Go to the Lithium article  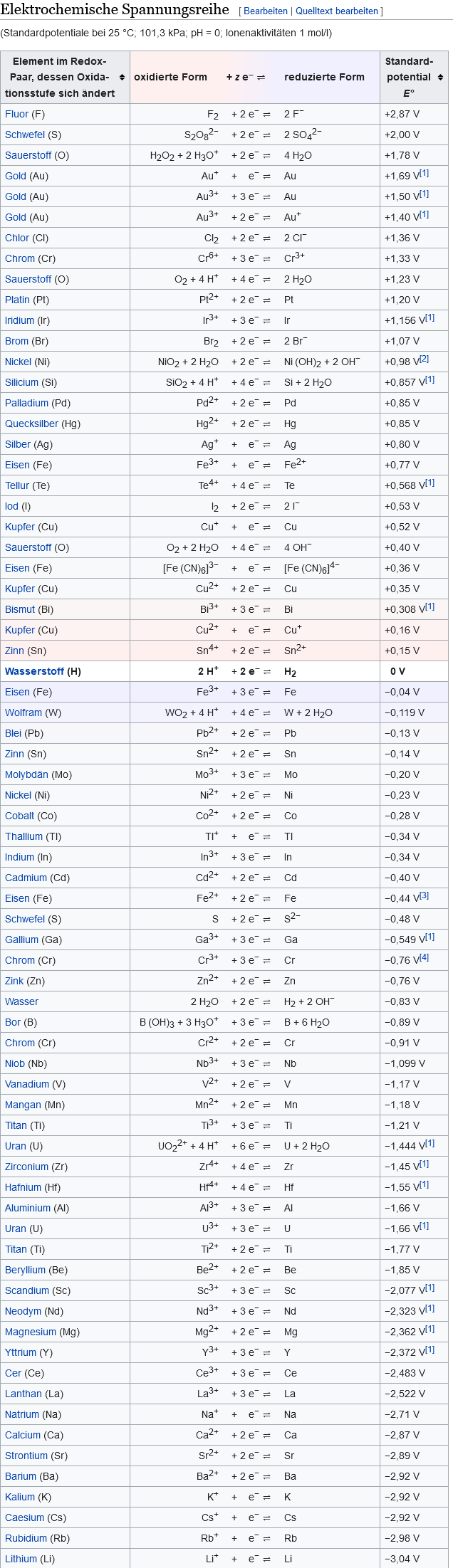[22, 1558]
